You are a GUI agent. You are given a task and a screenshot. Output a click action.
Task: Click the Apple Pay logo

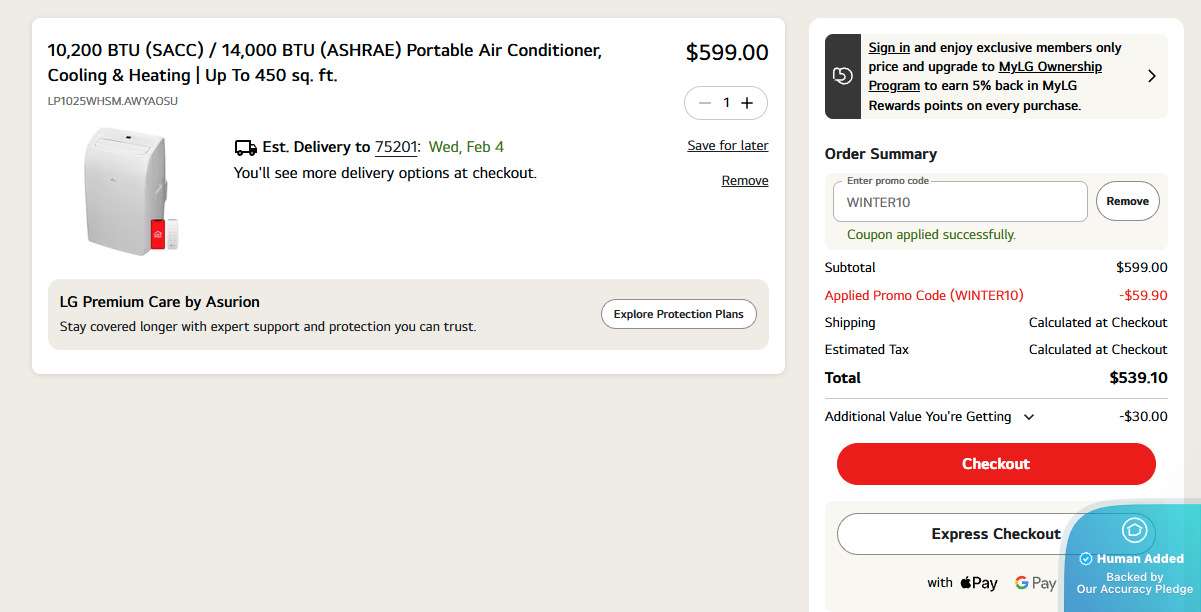(979, 583)
